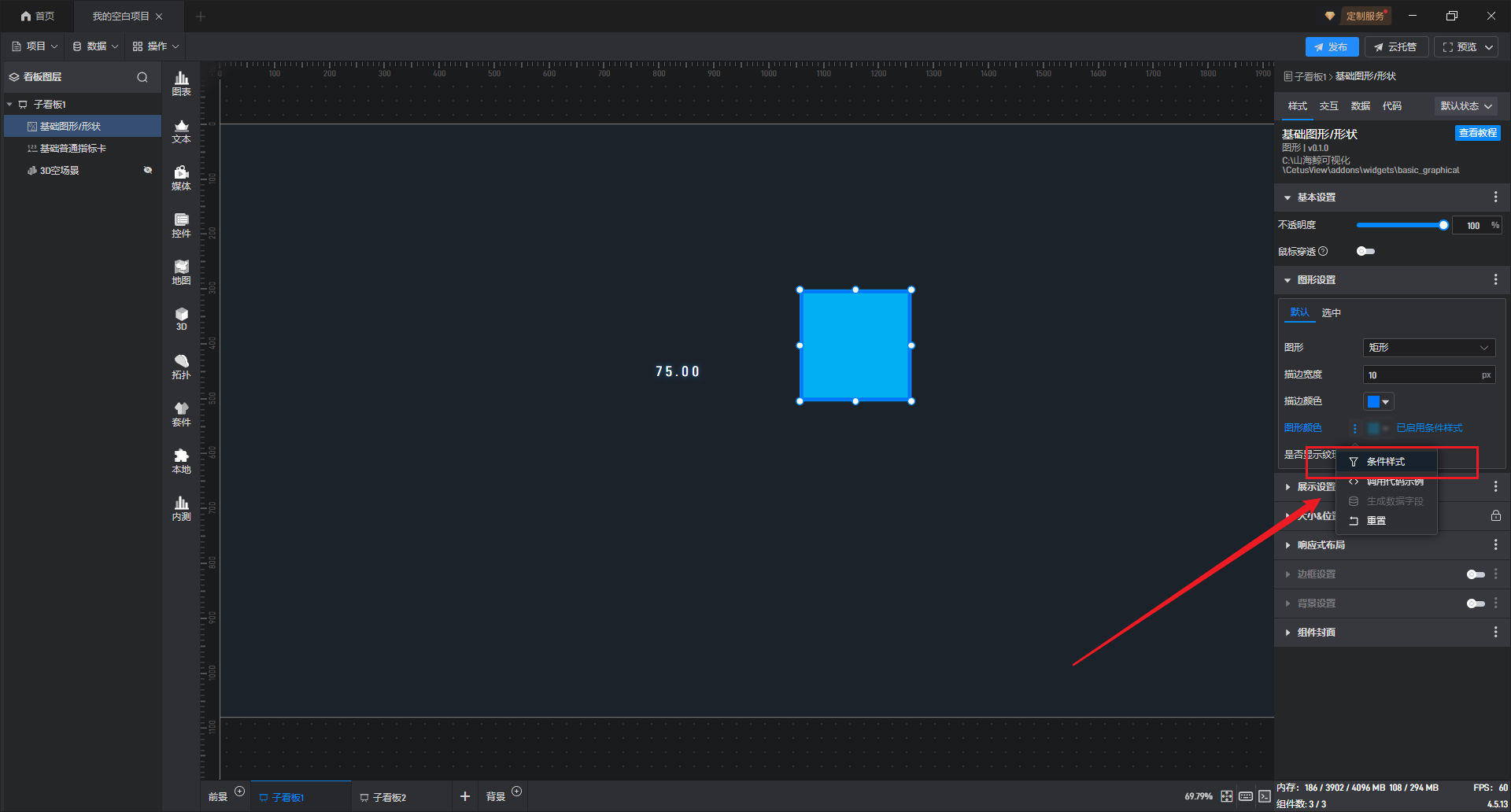Open the 默认状态 state dropdown

click(x=1465, y=106)
